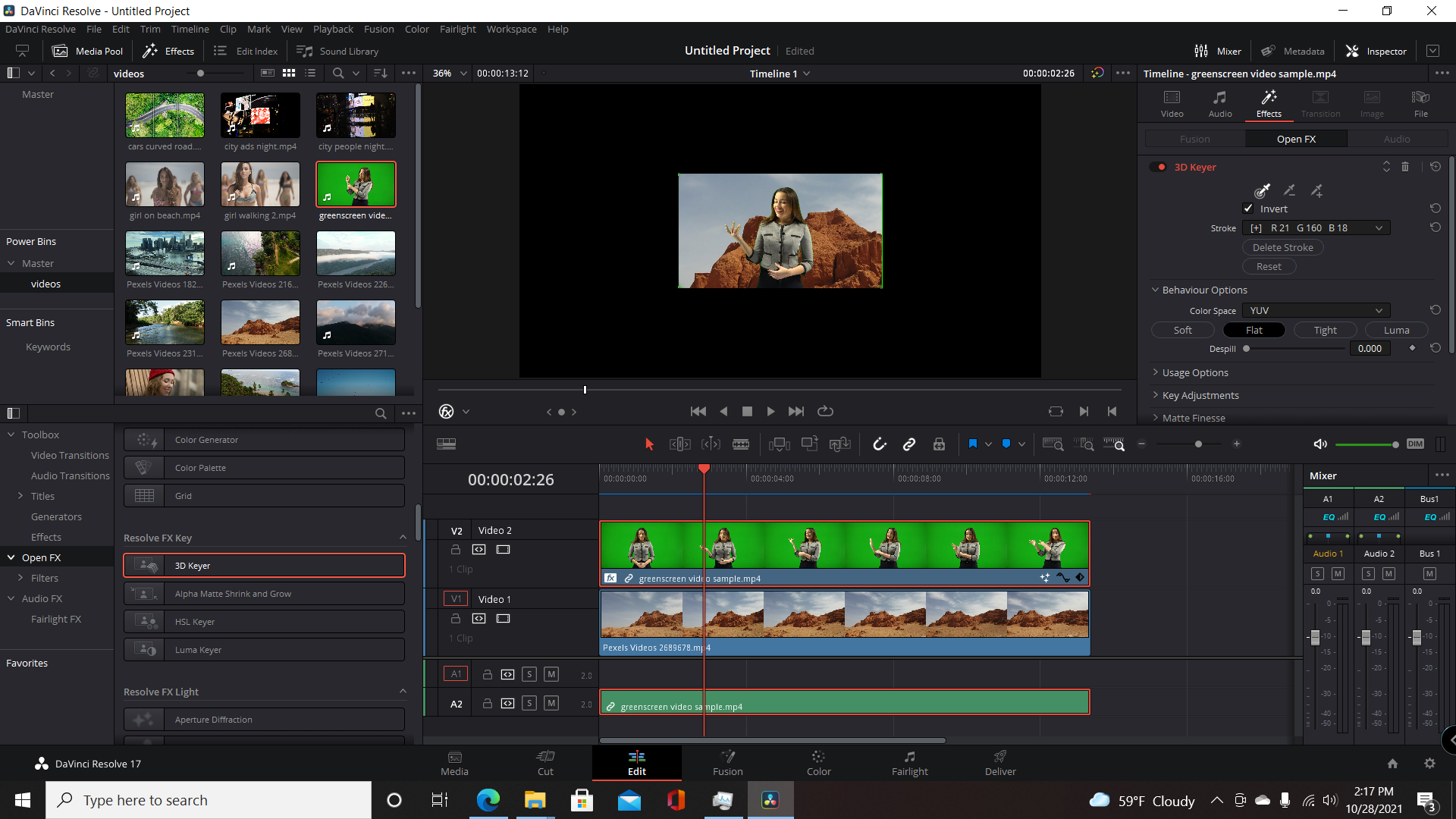
Task: Switch to the Audio inspector tab
Action: click(x=1219, y=103)
